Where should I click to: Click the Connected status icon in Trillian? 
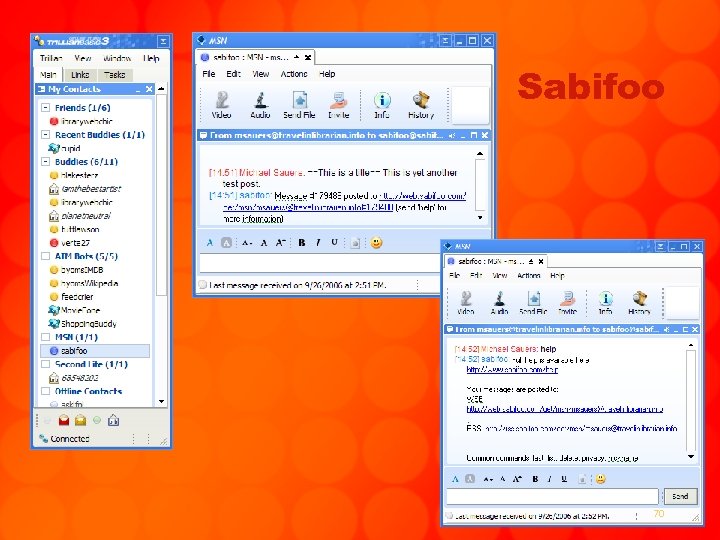click(44, 439)
